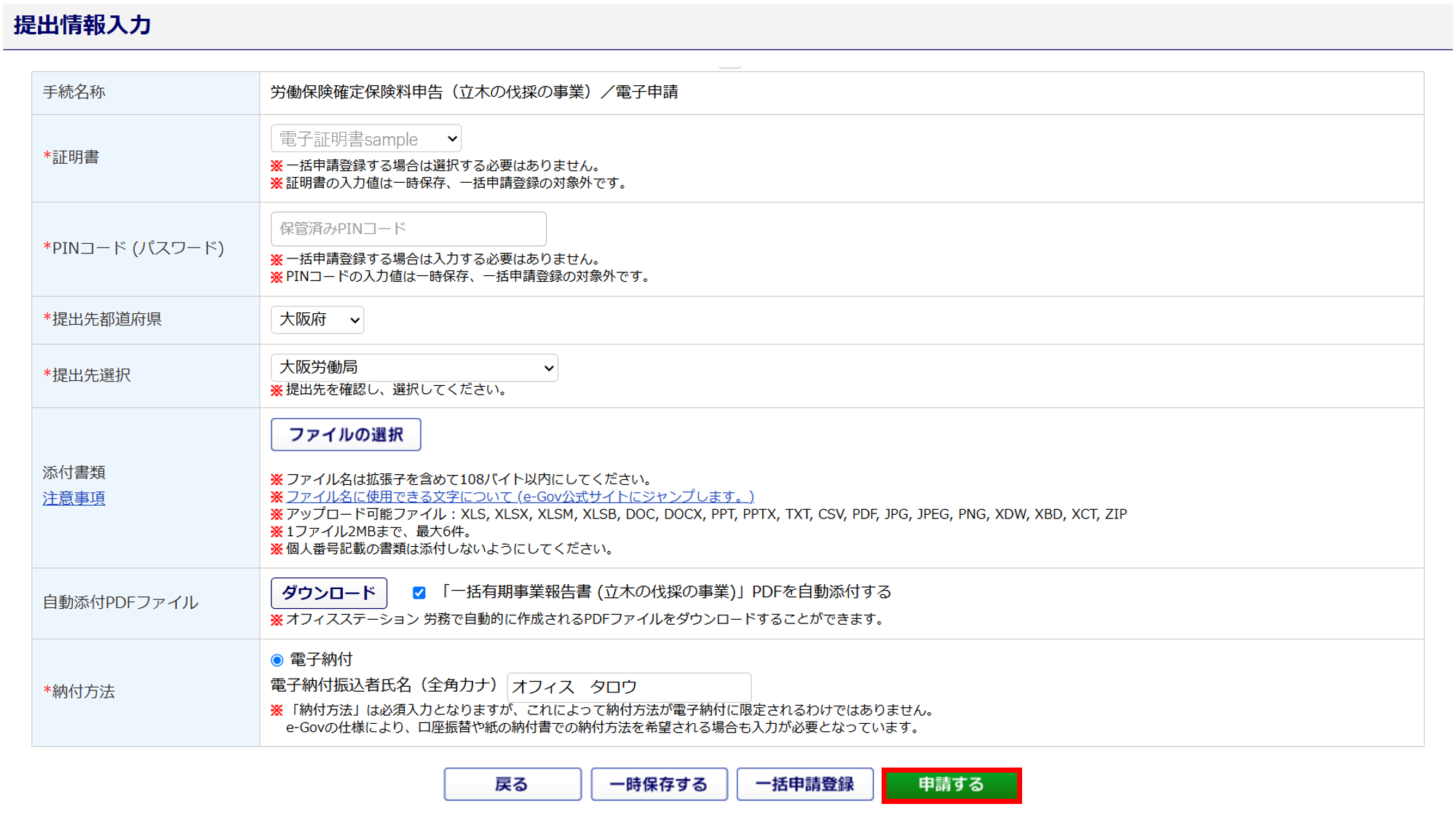Click the ダウンロード button
Screen dimensions: 1456x828
(x=328, y=593)
